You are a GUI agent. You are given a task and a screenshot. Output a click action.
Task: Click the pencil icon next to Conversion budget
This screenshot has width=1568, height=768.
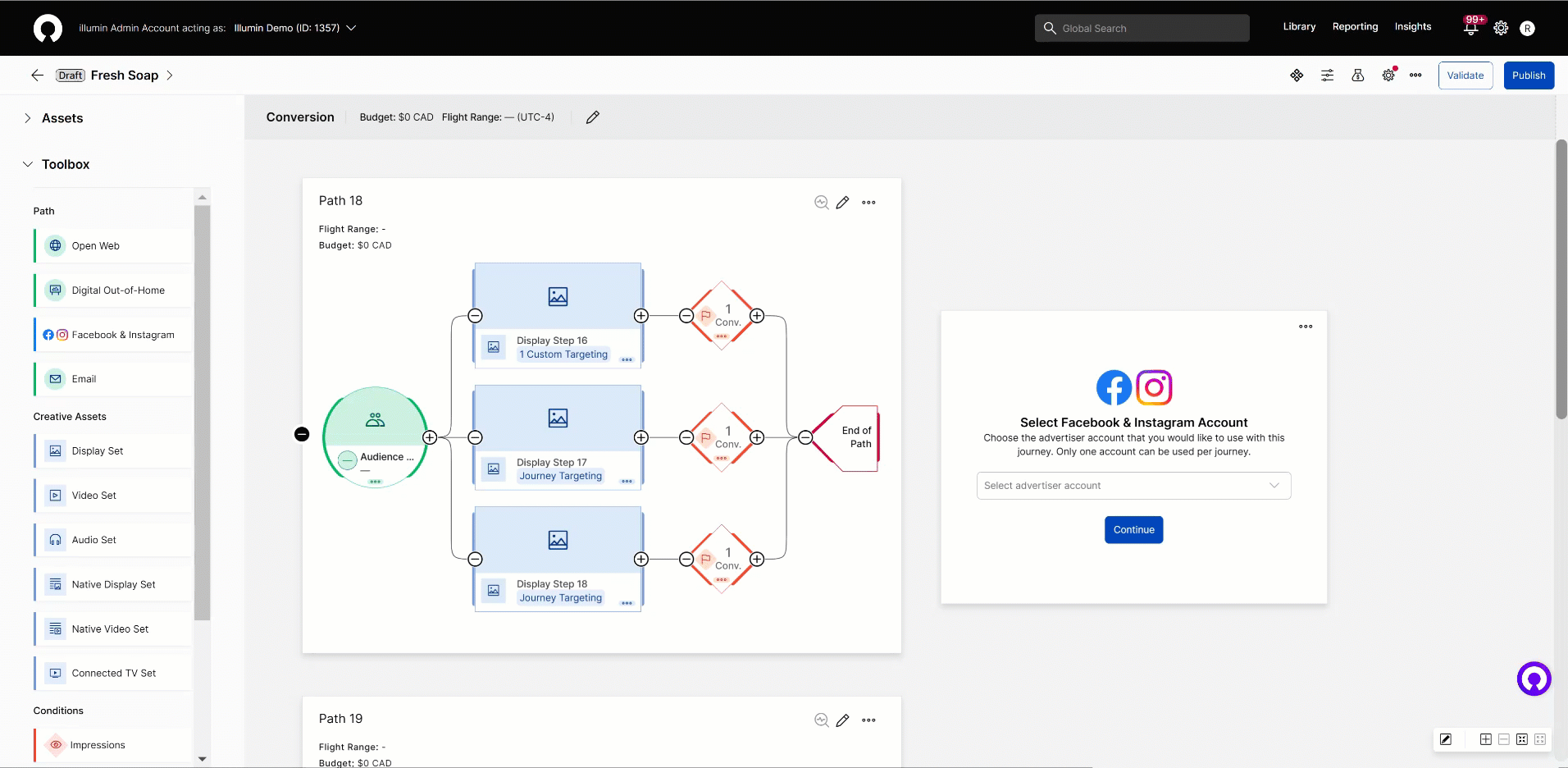[x=593, y=117]
